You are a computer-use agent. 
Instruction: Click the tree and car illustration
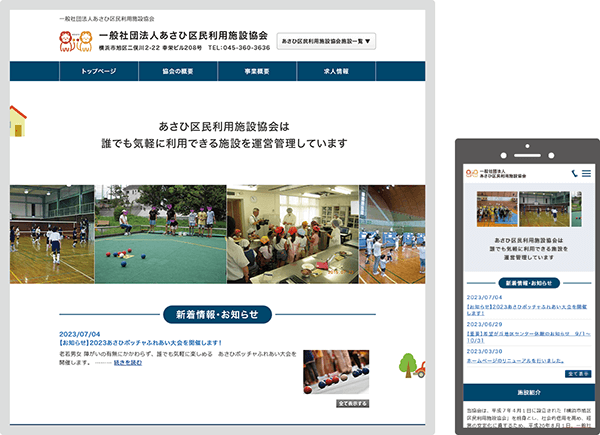(x=412, y=364)
